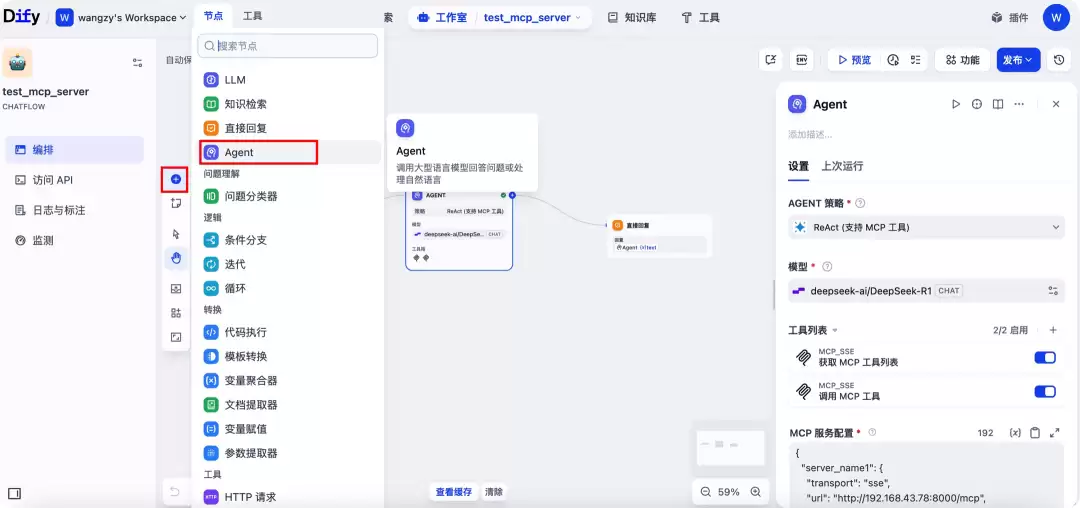
Task: Insert variable {x} in MCP config
Action: click(1015, 433)
